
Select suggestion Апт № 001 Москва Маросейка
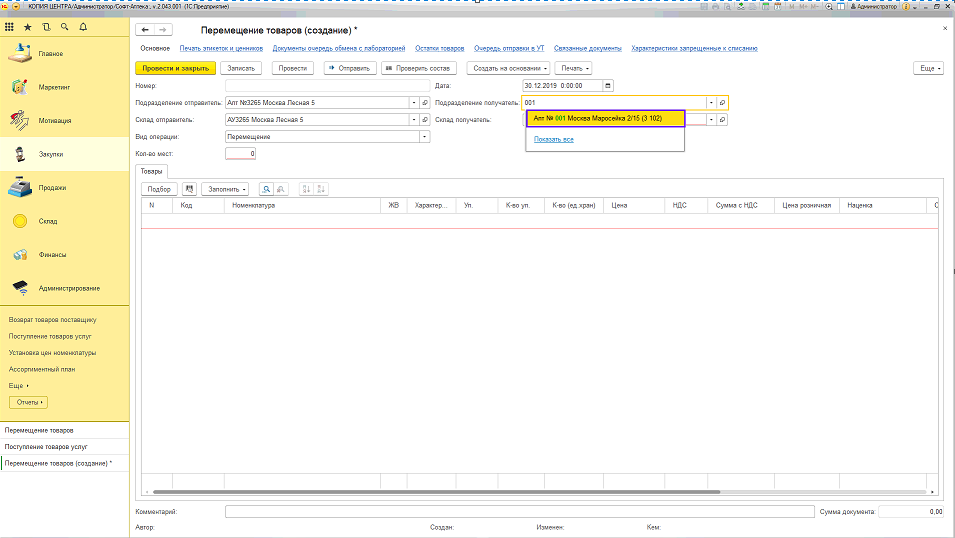(x=605, y=118)
